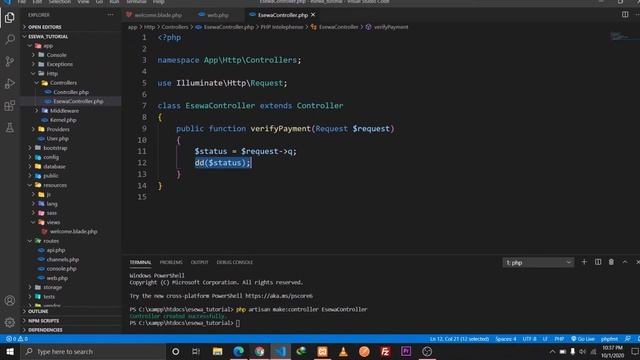This screenshot has width=640, height=360.
Task: Change language mode PHP in status bar
Action: (x=559, y=339)
